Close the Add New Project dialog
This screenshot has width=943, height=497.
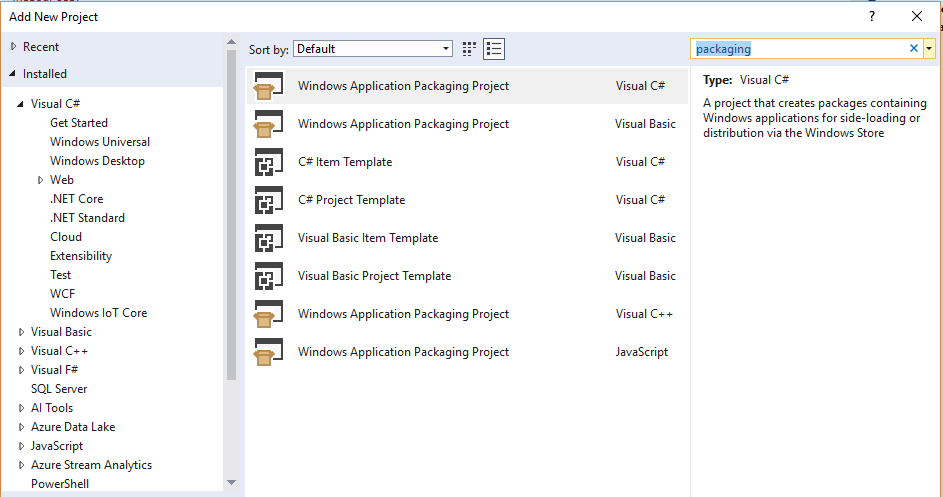click(917, 16)
